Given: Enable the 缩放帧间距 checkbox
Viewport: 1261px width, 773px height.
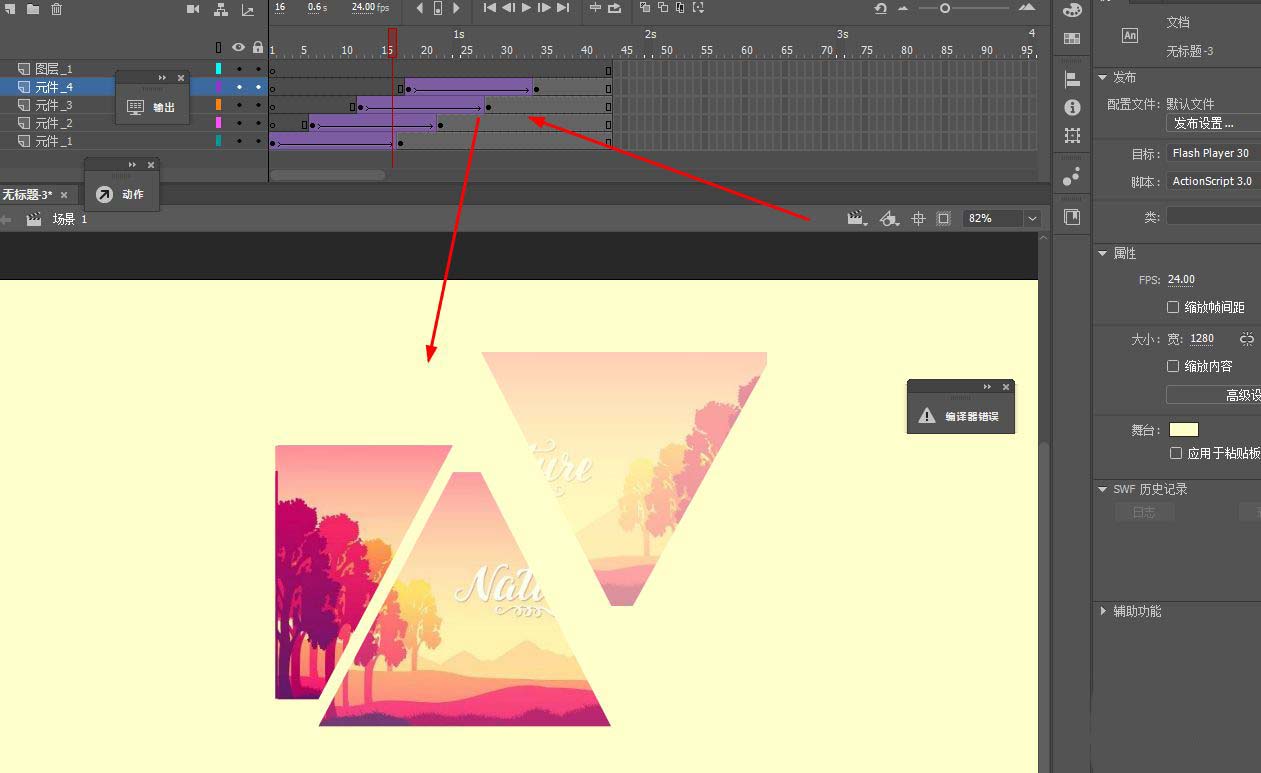Looking at the screenshot, I should pyautogui.click(x=1173, y=307).
